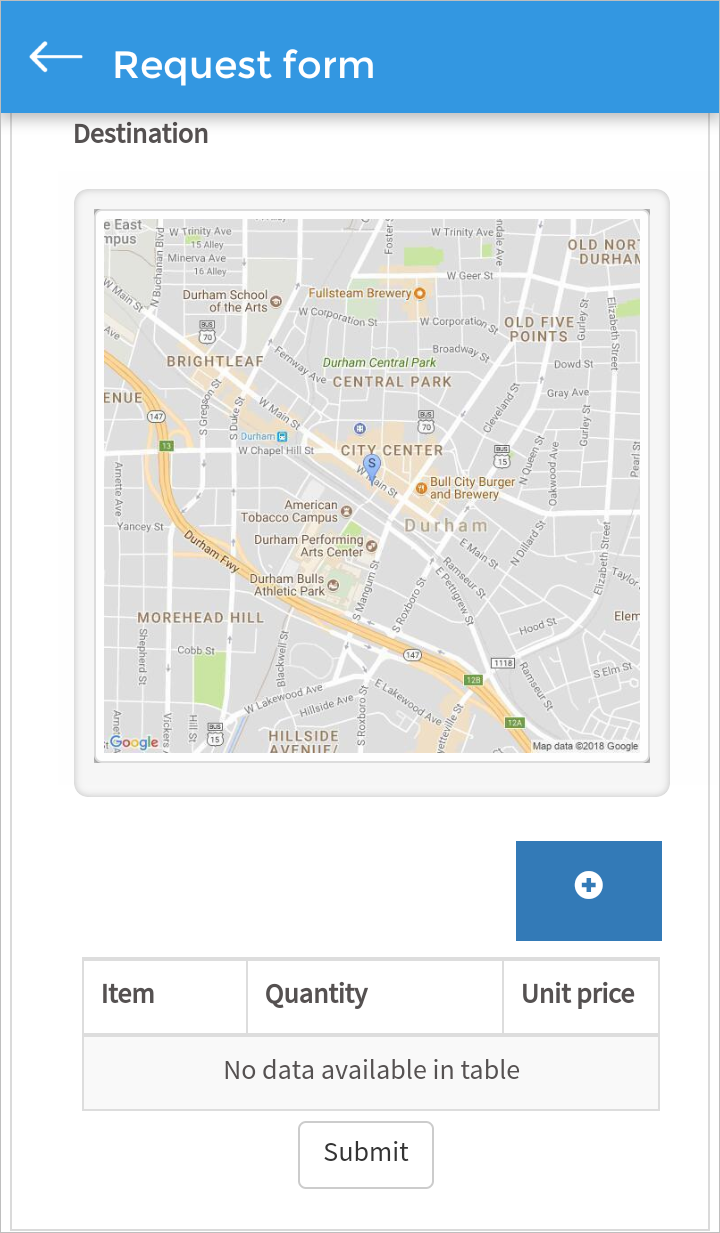Click the Map data ©2018 Google text
The image size is (720, 1233).
point(585,746)
